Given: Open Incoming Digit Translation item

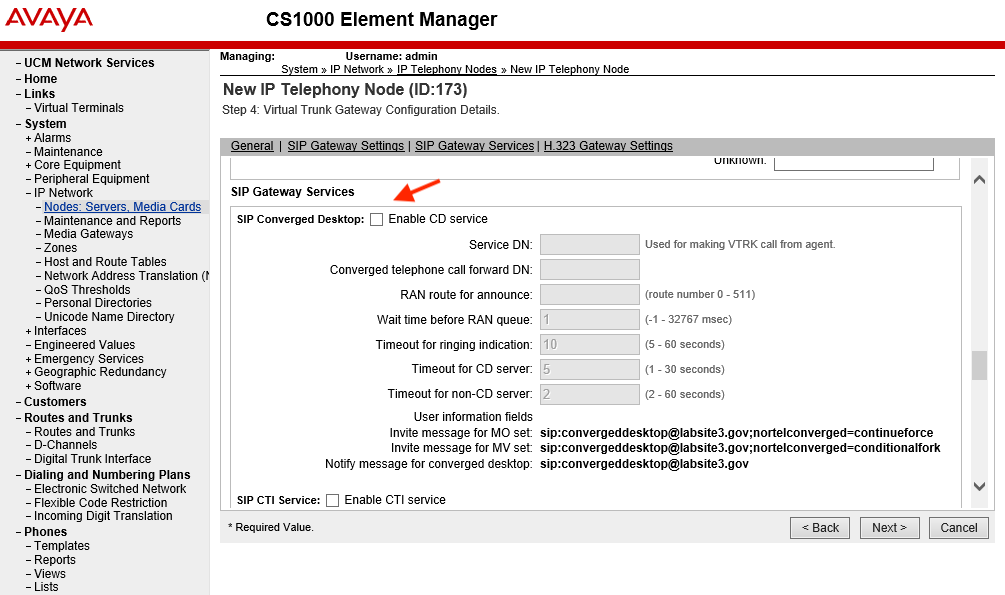Looking at the screenshot, I should pyautogui.click(x=103, y=516).
